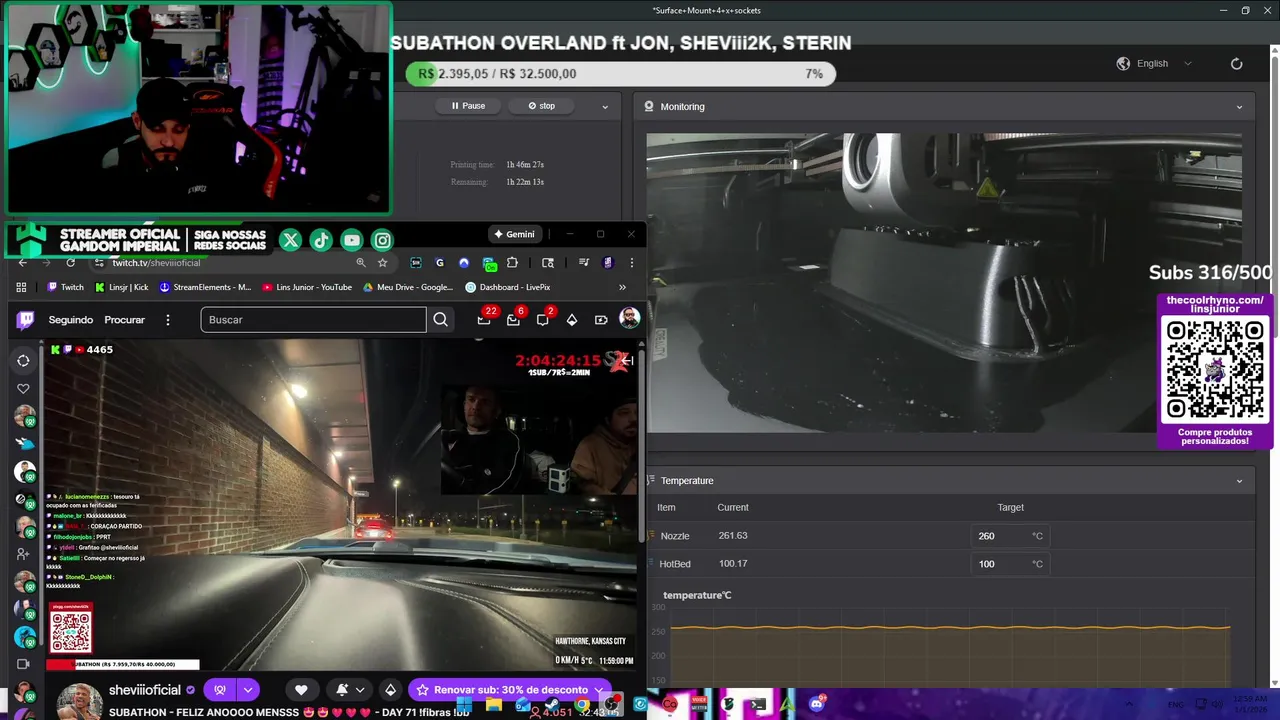Toggle the follow heart button for sheviiioficial

tap(301, 690)
